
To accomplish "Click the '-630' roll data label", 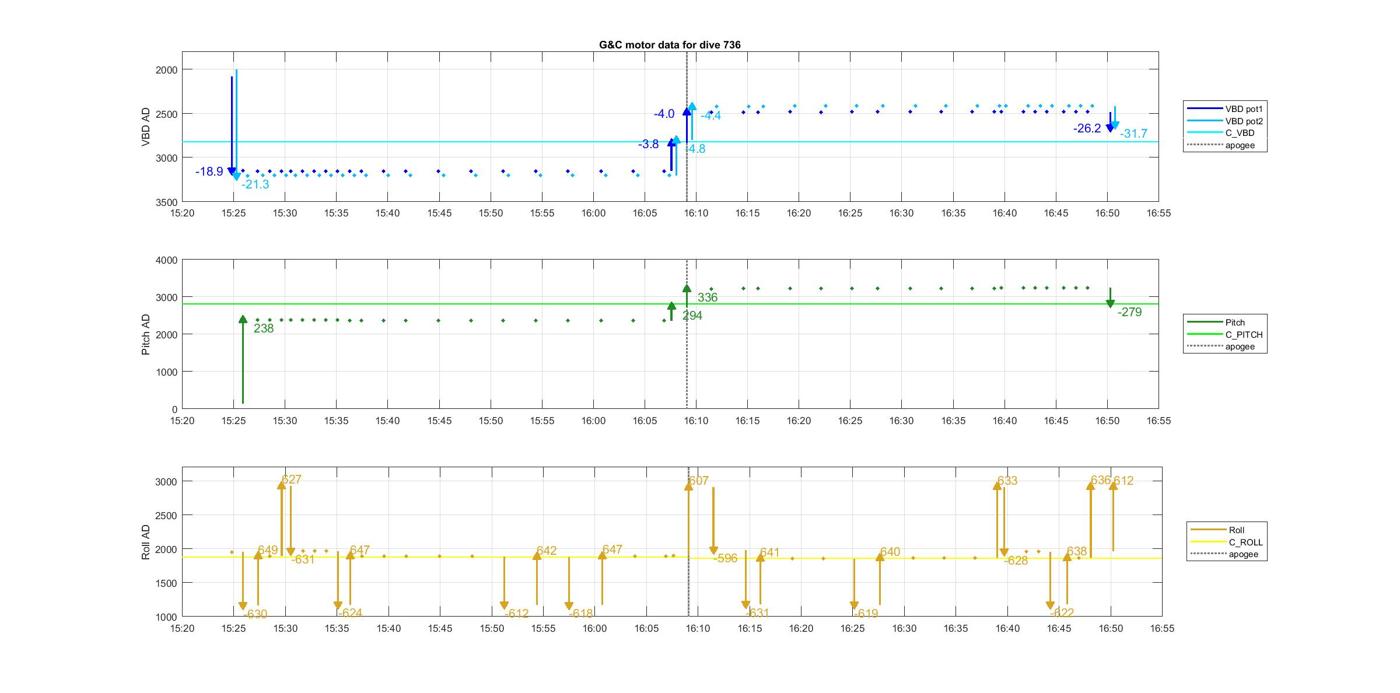I will 255,615.
